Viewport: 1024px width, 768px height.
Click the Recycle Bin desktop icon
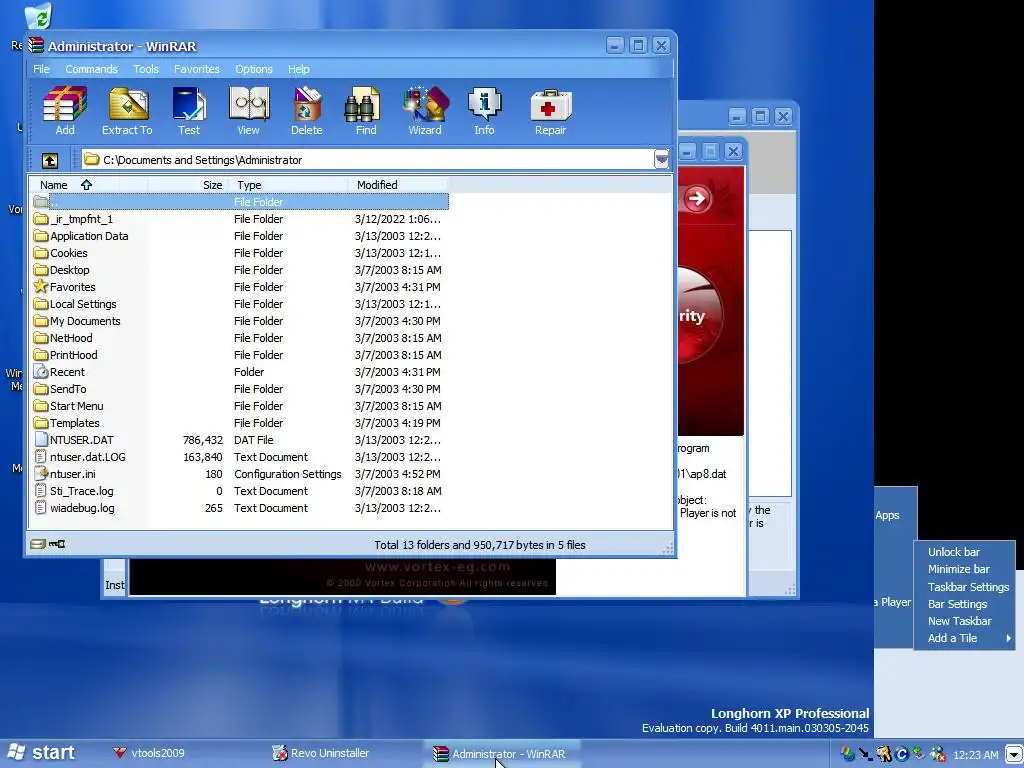[39, 16]
